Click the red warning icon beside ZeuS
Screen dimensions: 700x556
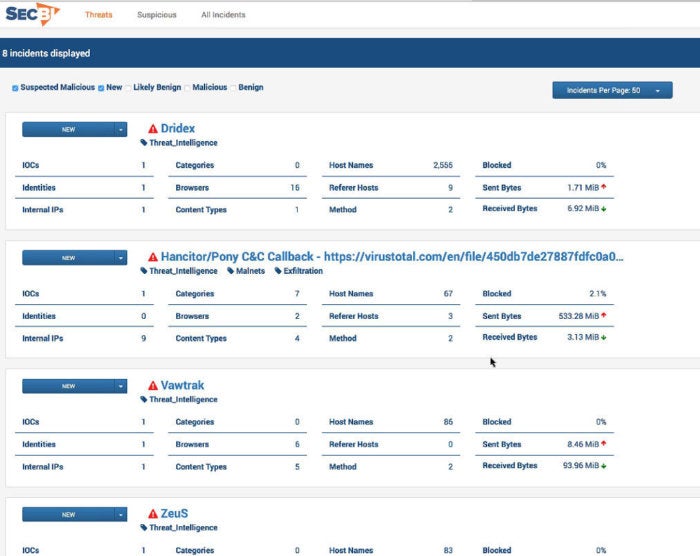coord(153,514)
